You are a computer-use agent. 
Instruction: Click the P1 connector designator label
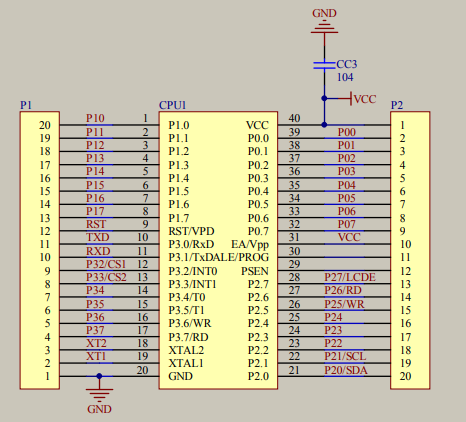[x=26, y=105]
